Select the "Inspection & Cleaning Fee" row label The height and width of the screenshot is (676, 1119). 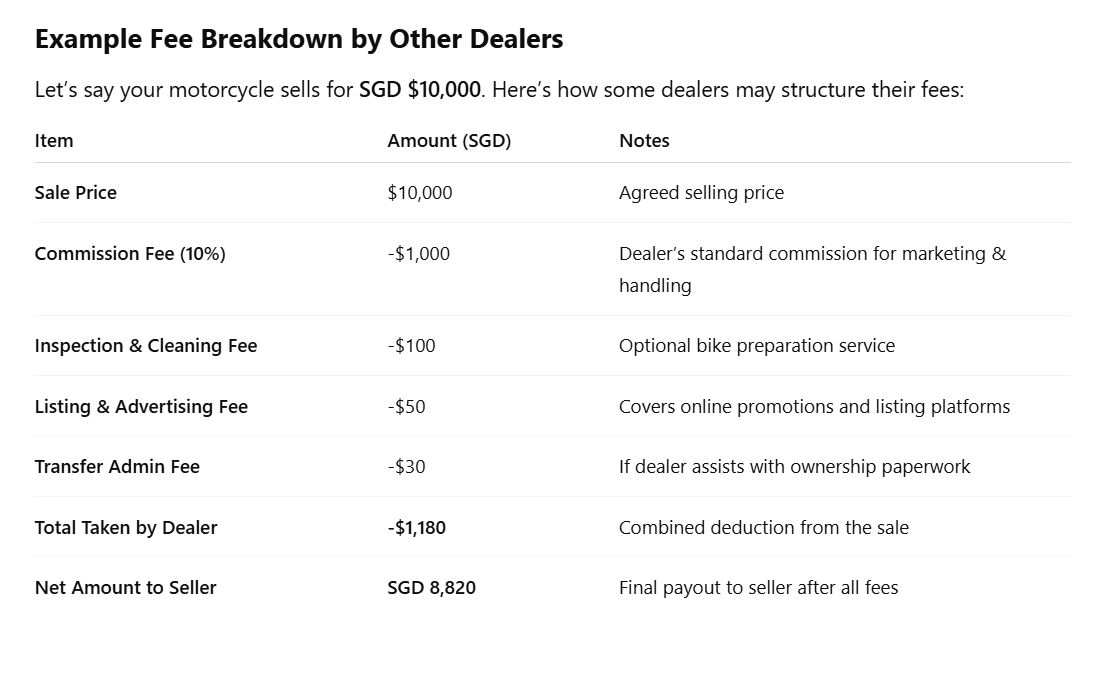click(x=146, y=346)
